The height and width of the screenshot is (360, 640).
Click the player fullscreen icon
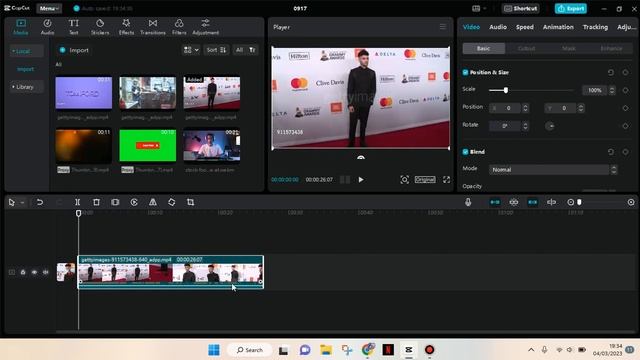[446, 180]
